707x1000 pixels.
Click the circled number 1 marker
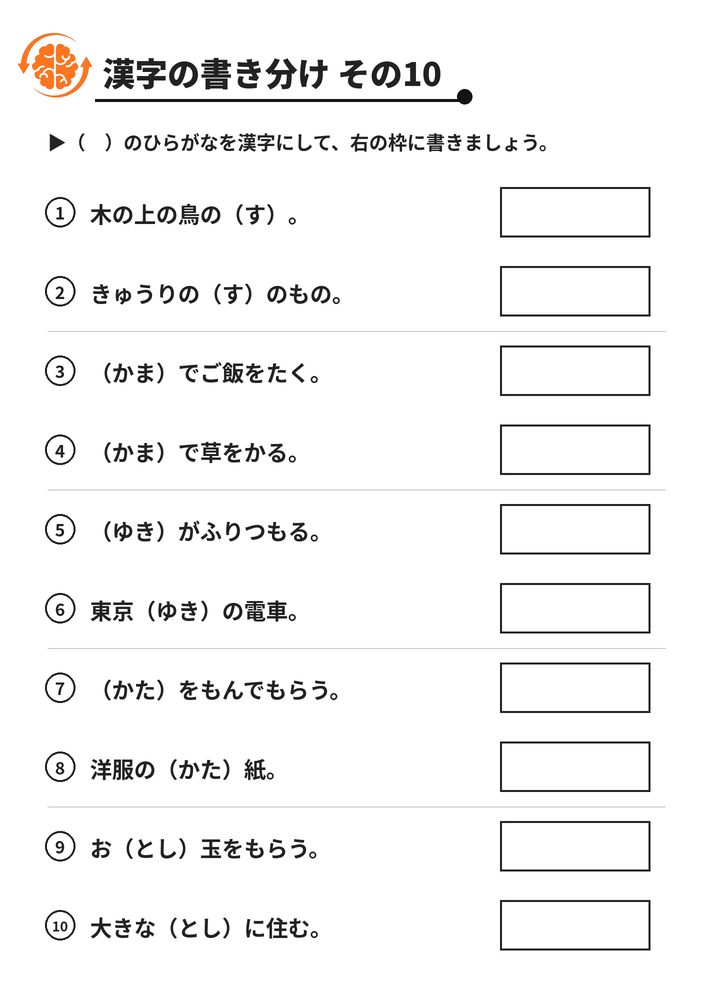point(60,213)
